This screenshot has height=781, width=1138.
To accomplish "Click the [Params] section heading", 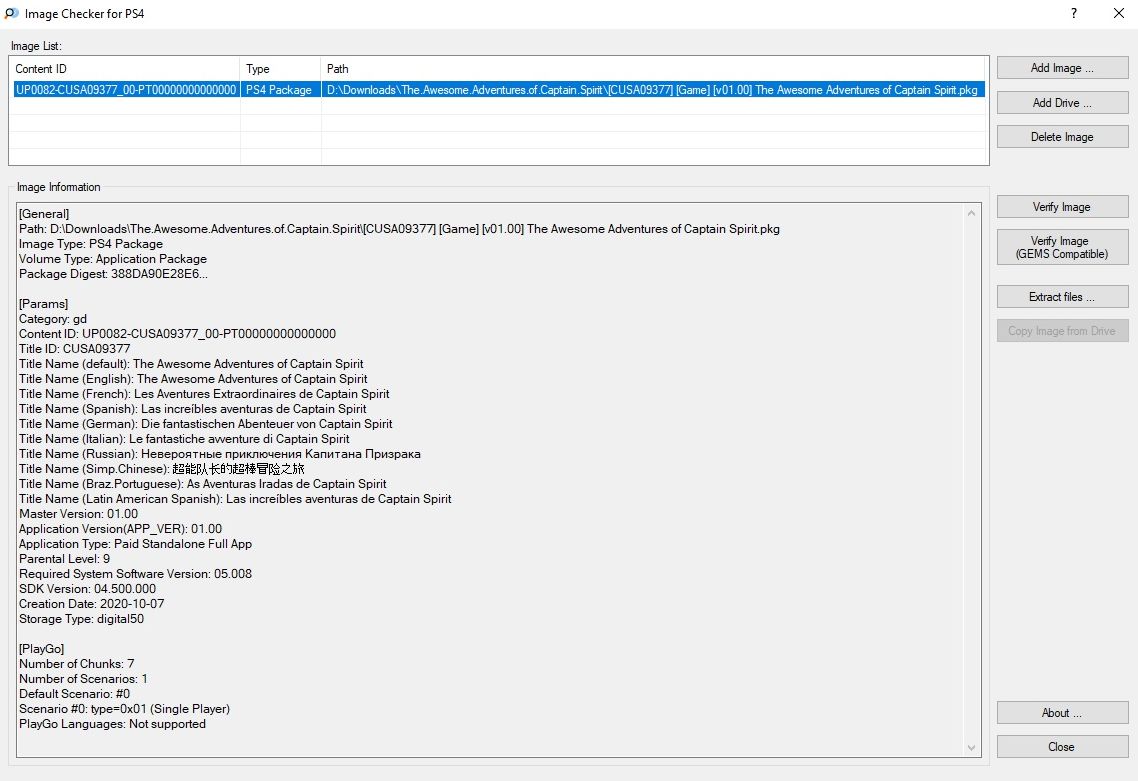I will tap(44, 304).
